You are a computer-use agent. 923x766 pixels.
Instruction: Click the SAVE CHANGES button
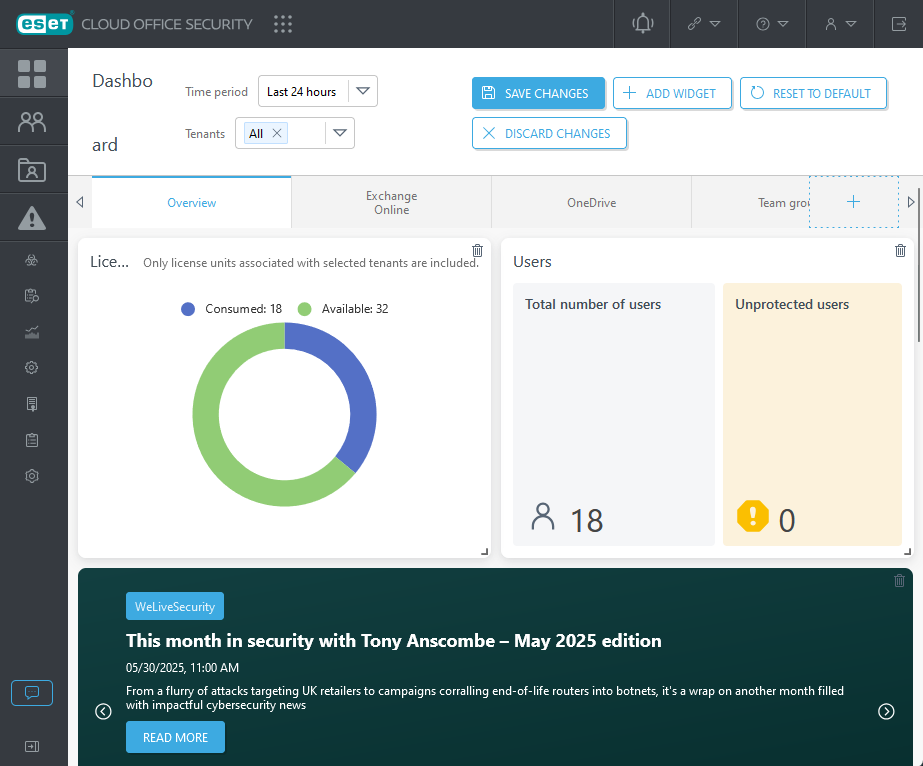tap(538, 93)
